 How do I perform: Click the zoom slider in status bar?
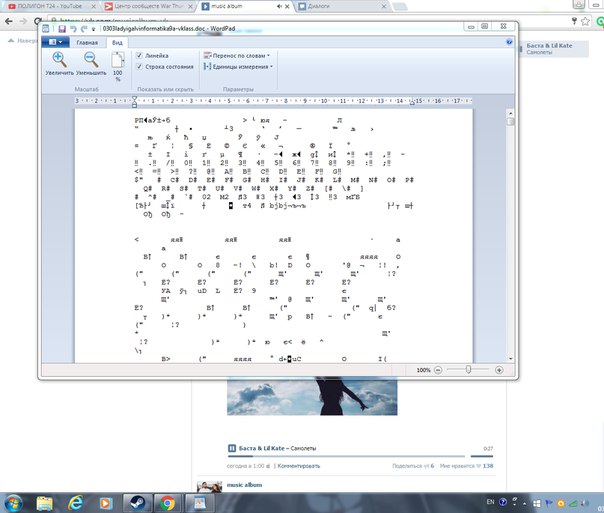point(468,369)
